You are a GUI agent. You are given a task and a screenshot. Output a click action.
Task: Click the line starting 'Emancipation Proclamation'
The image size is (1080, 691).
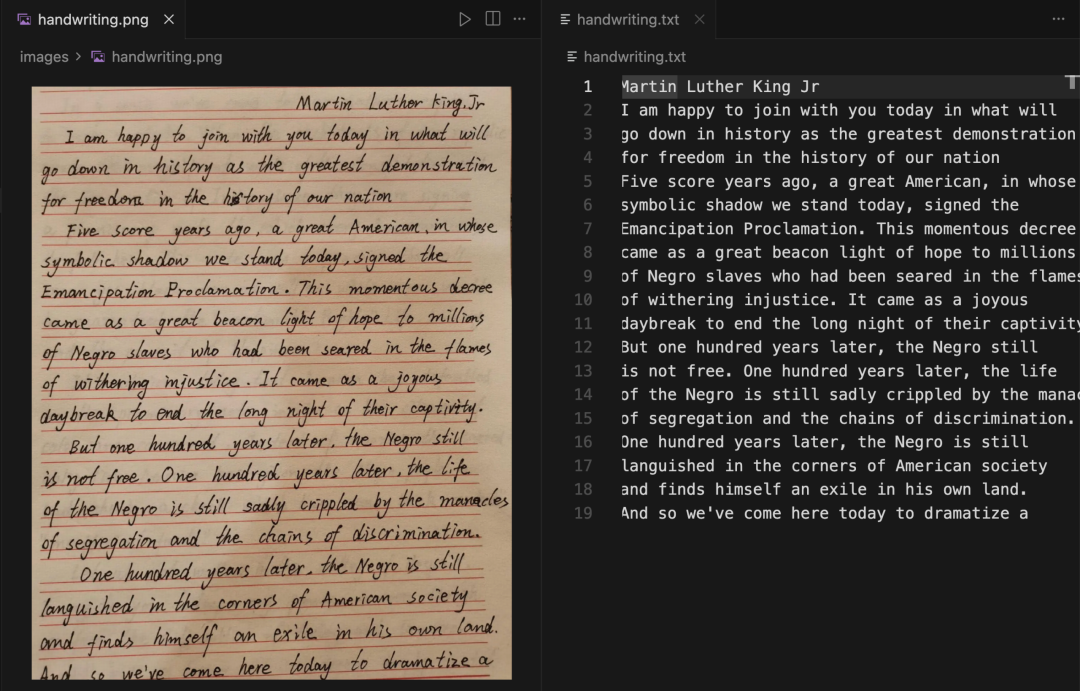848,229
